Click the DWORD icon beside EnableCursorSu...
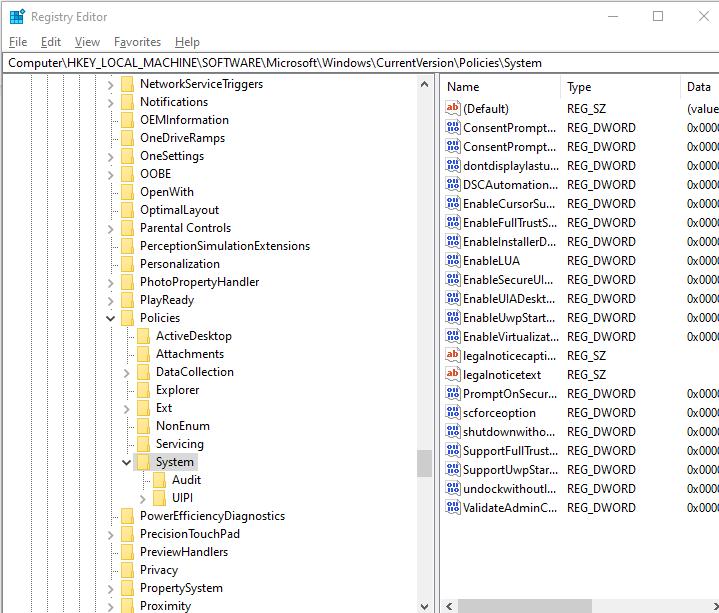The image size is (719, 613). click(453, 203)
